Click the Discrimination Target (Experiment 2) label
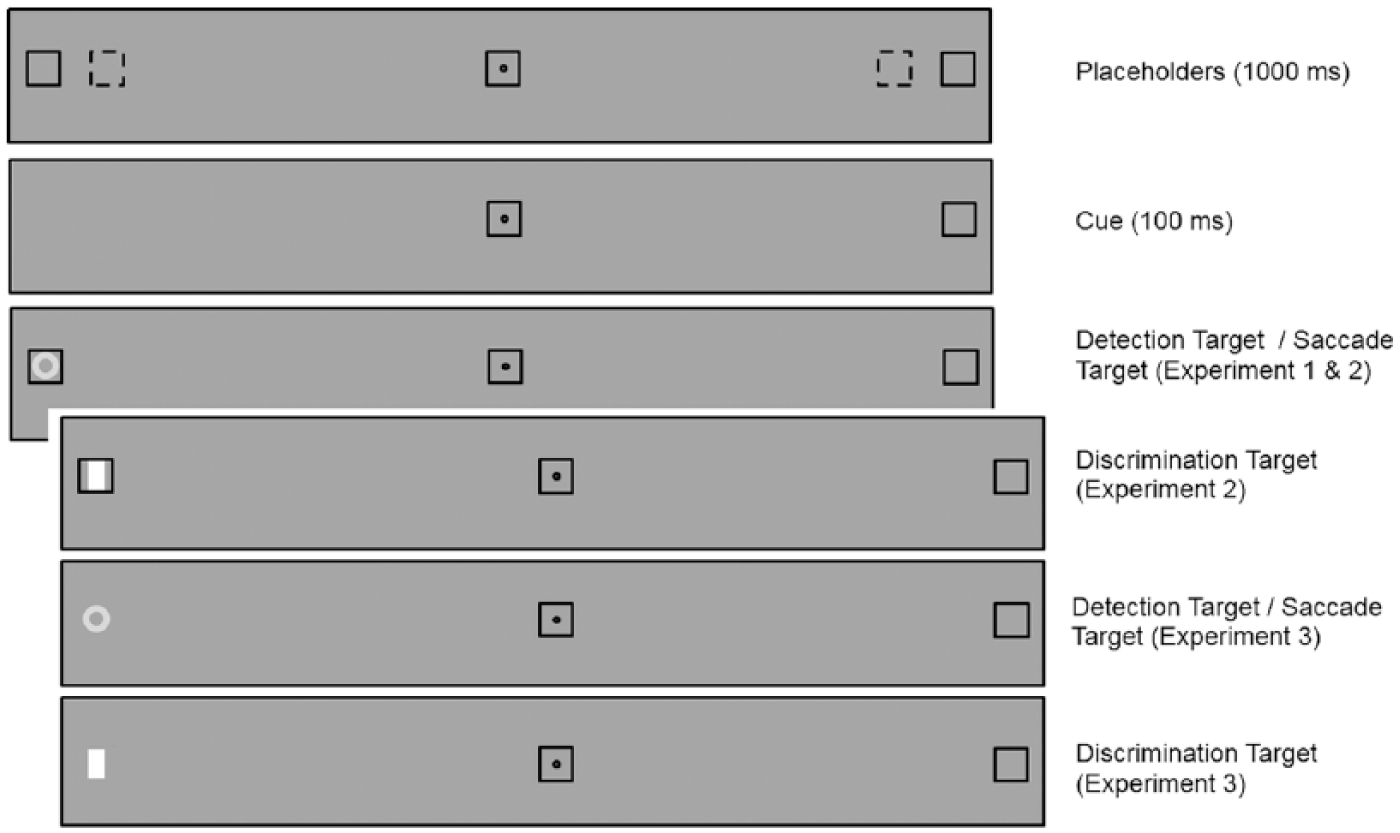The image size is (1400, 833). 1196,475
